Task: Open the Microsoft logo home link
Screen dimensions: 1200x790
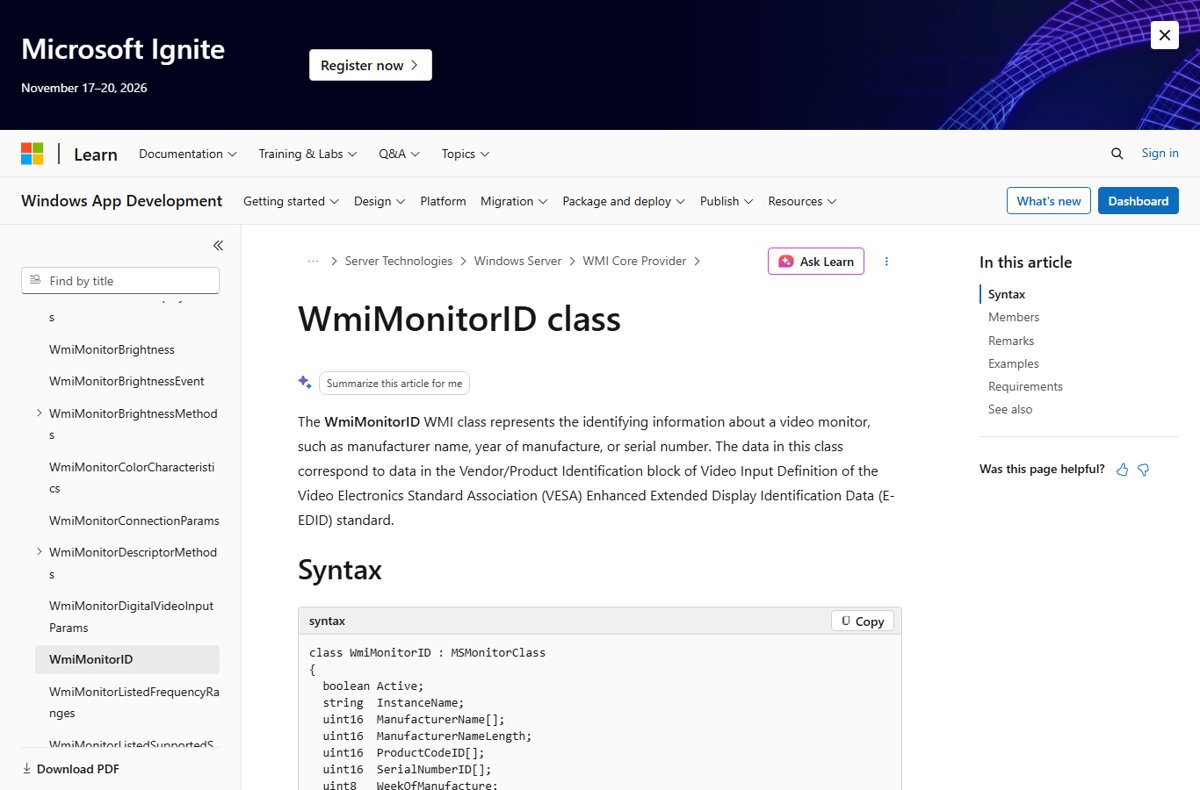Action: coord(32,154)
